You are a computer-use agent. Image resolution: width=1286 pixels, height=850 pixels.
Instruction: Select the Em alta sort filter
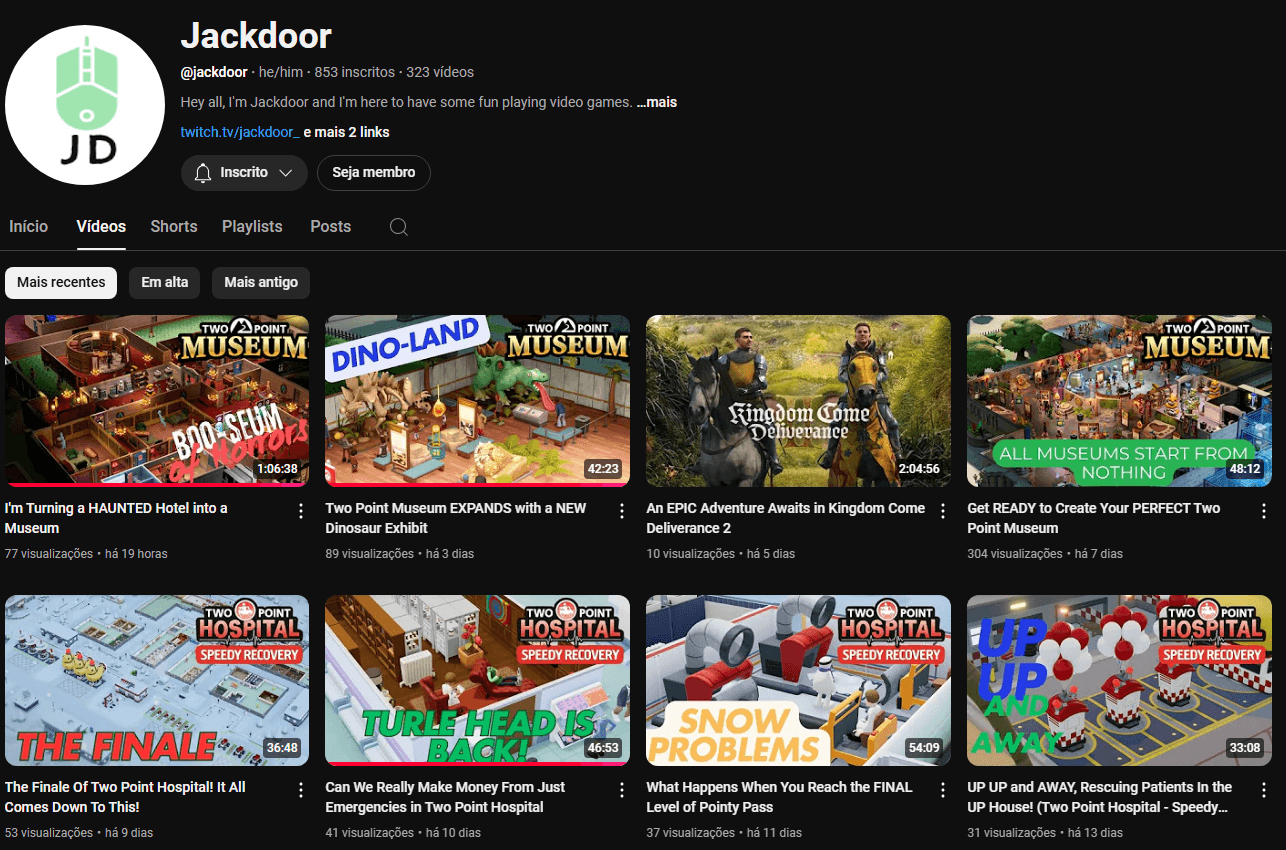coord(165,283)
